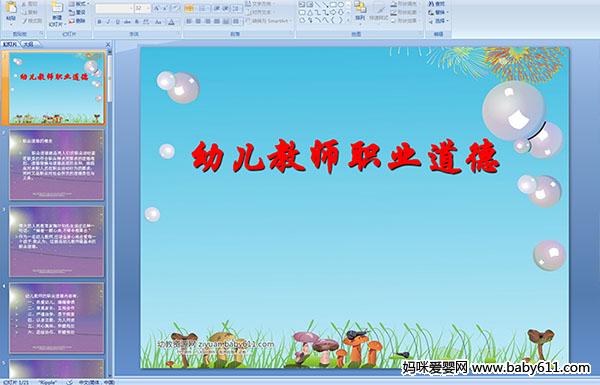Screen dimensions: 600x385
Task: Click the Increase Font Size icon
Action: point(157,8)
